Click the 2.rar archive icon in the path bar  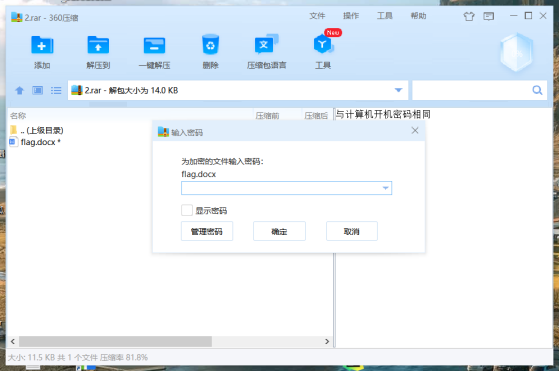coord(77,90)
